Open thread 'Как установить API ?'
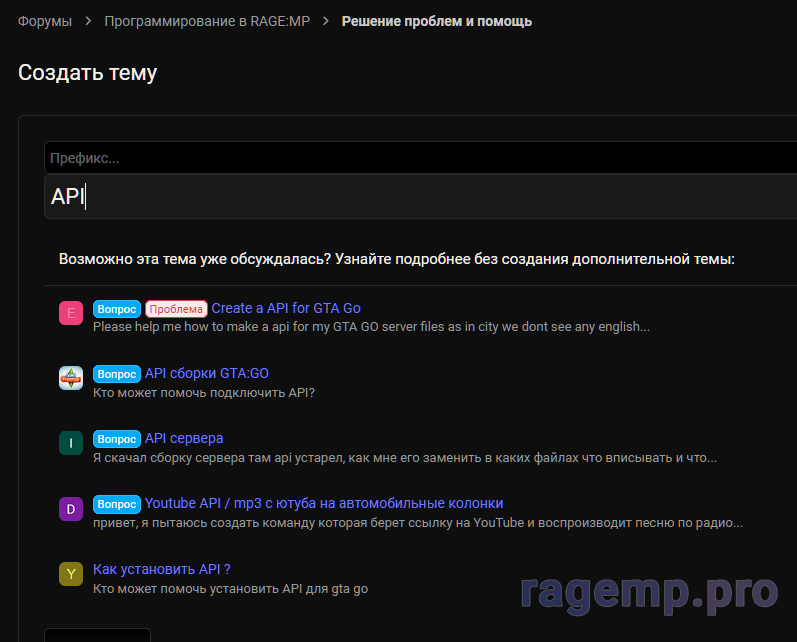Viewport: 797px width, 642px height. point(162,569)
